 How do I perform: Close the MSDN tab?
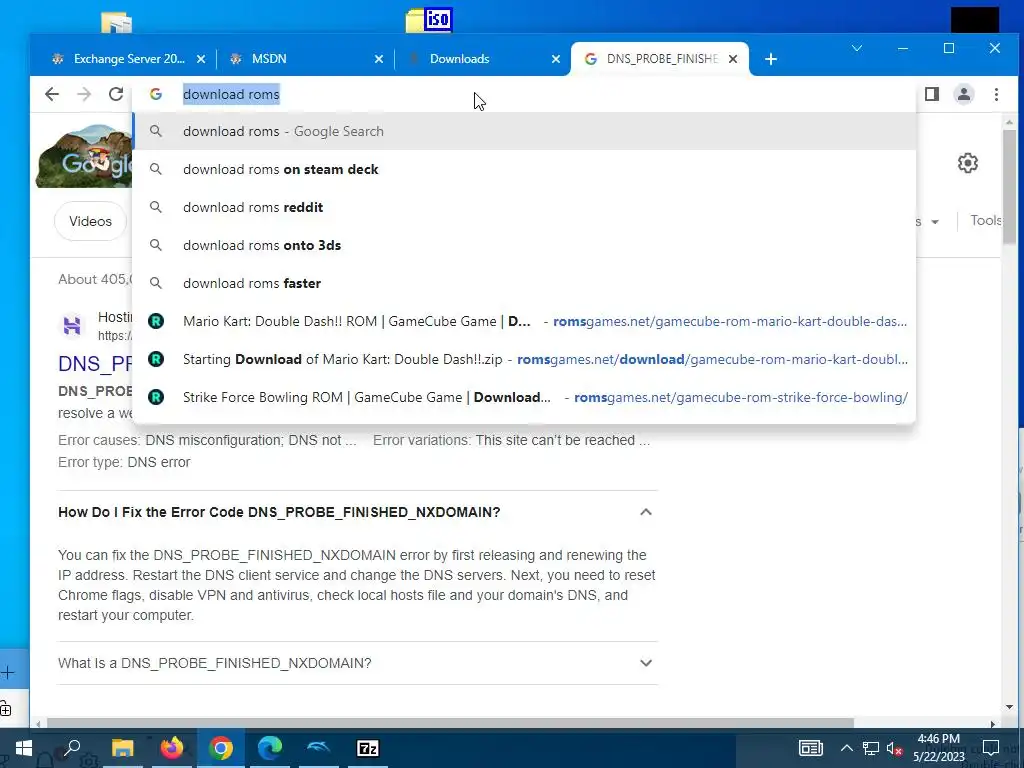coord(379,59)
